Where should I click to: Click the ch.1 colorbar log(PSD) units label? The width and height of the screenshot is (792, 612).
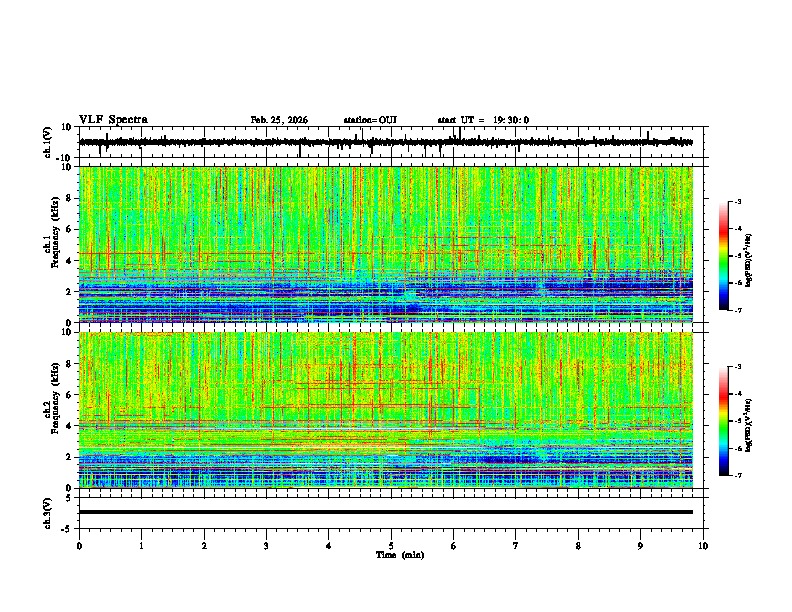pyautogui.click(x=749, y=261)
